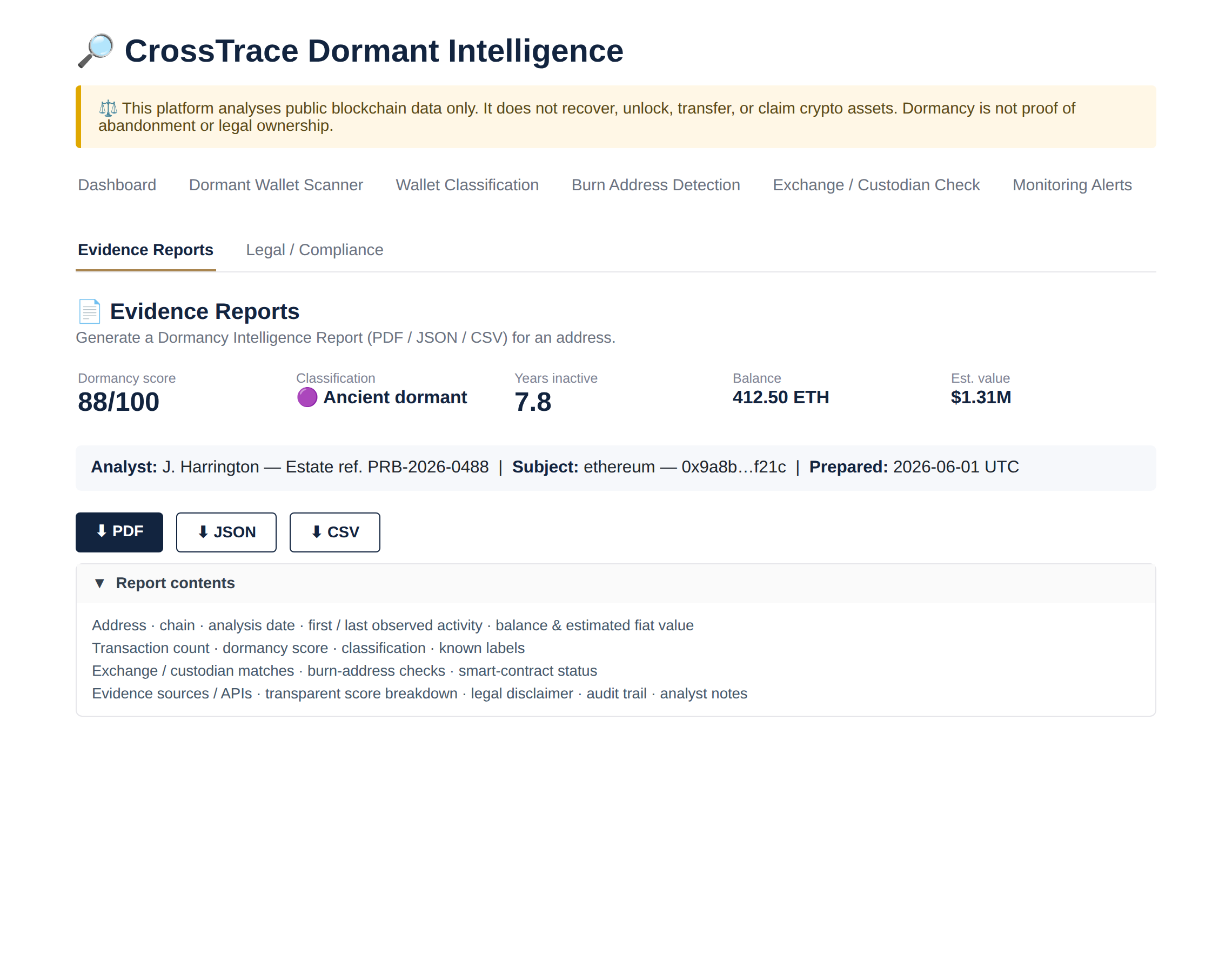This screenshot has width=1232, height=973.
Task: Click the CrossTrace Dormant Intelligence title
Action: [374, 51]
